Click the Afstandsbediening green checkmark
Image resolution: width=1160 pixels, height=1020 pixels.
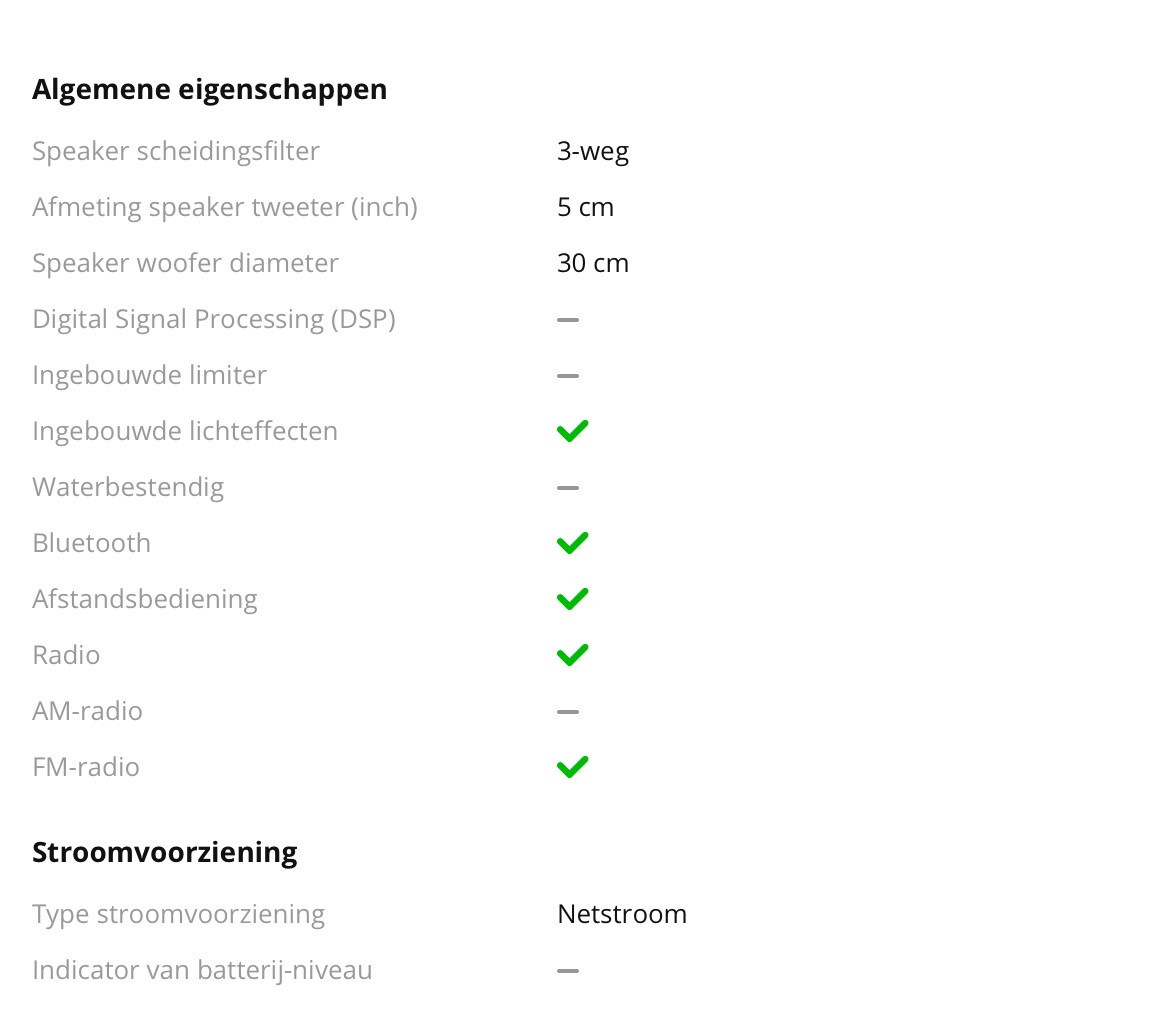pos(572,599)
